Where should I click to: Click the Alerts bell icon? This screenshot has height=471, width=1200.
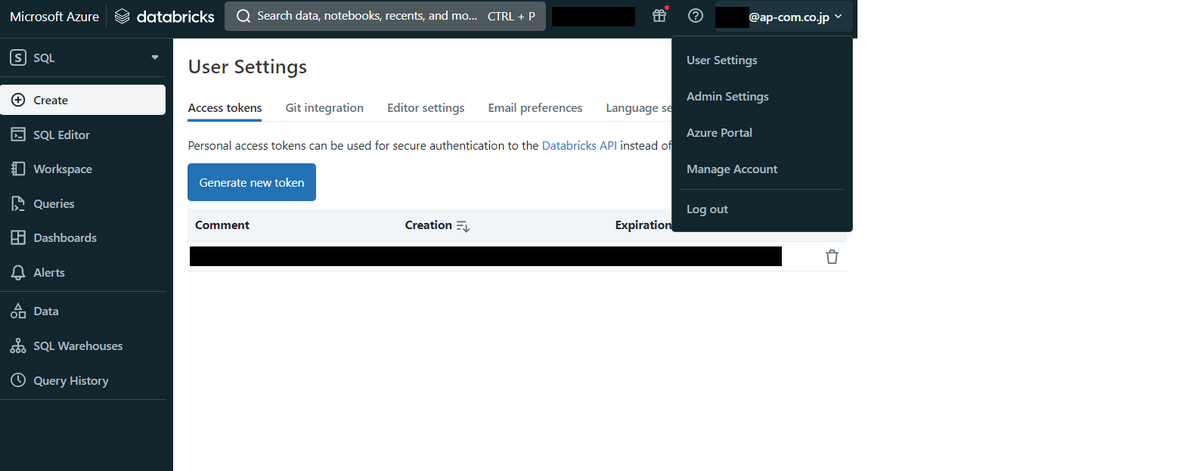(17, 273)
